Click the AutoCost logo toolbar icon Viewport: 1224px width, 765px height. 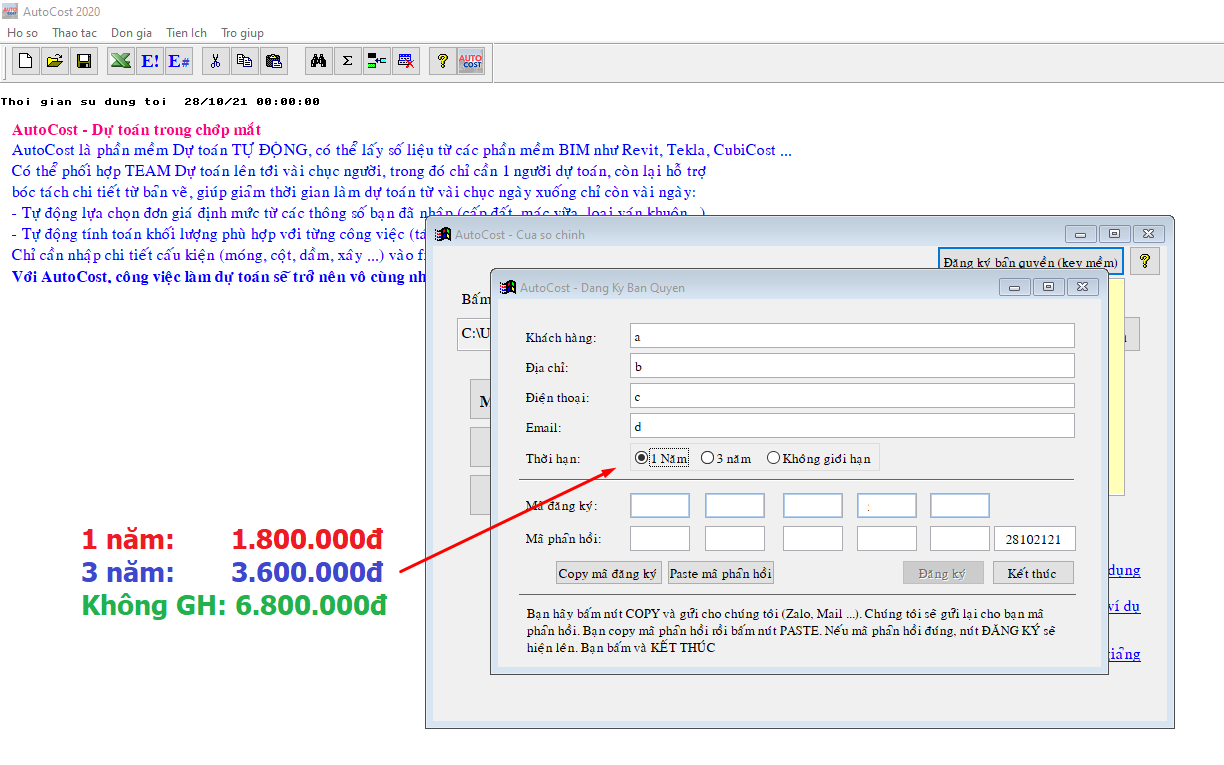coord(470,61)
